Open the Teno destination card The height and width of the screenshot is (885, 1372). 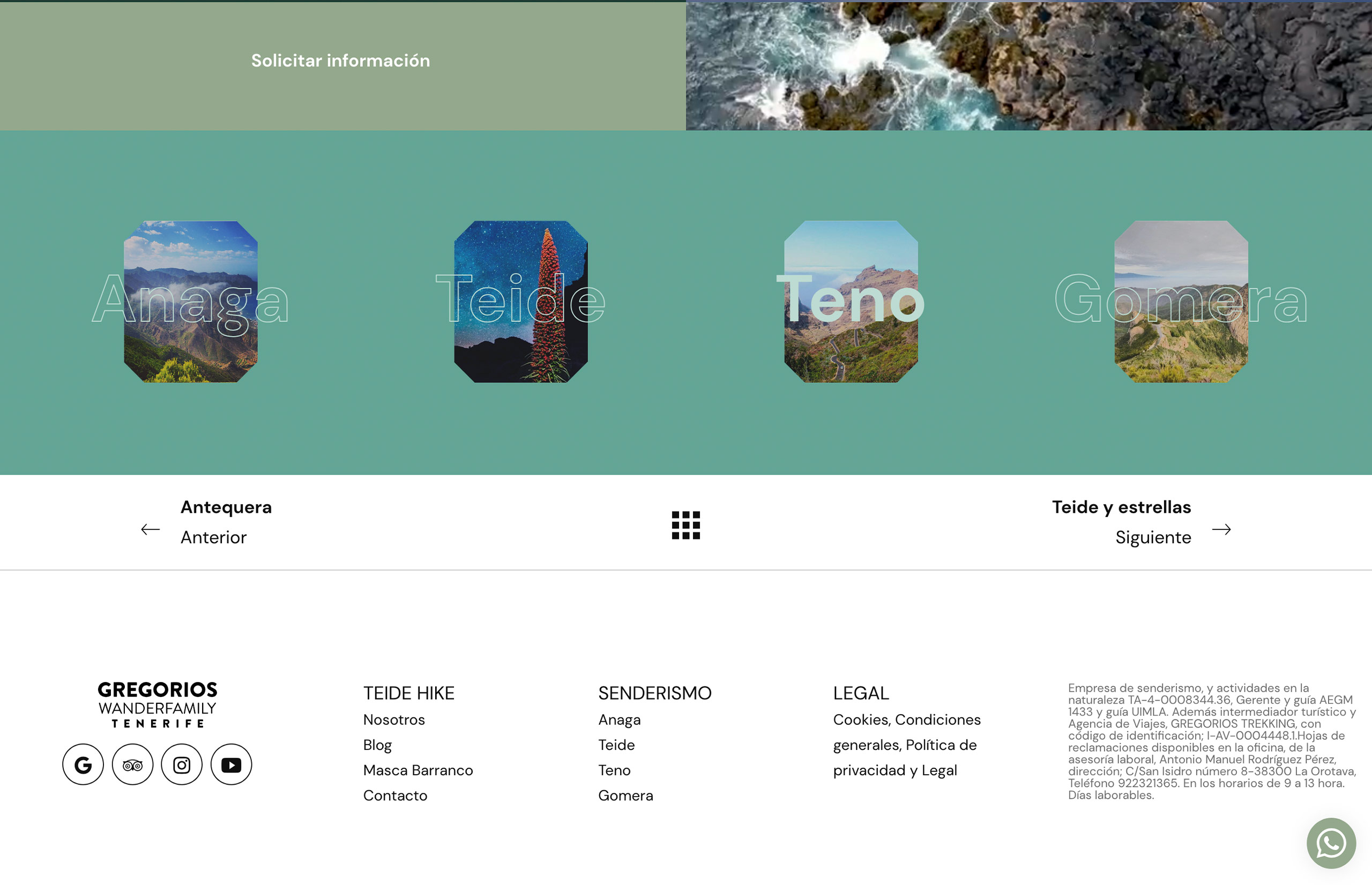(851, 302)
